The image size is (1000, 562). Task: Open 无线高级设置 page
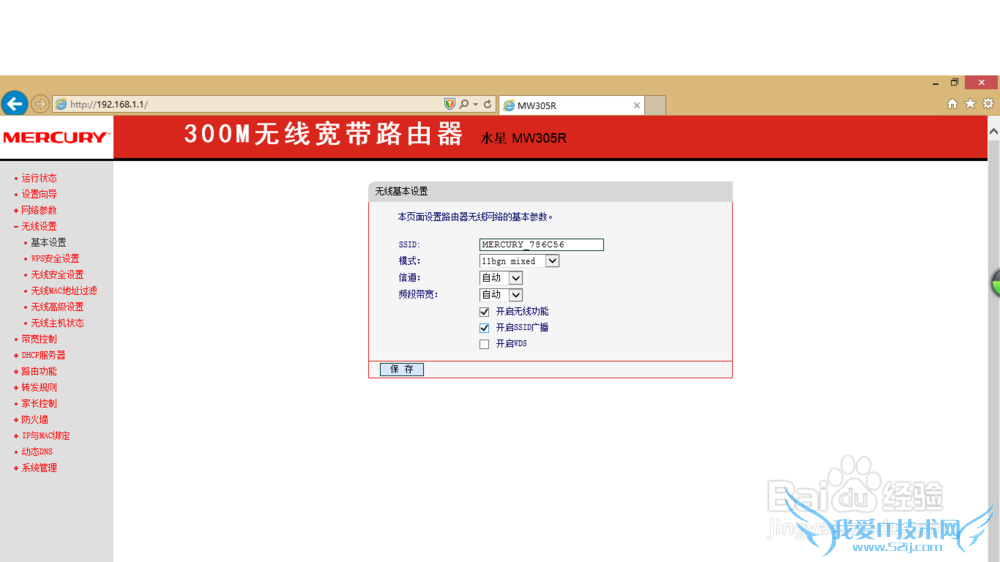click(57, 307)
